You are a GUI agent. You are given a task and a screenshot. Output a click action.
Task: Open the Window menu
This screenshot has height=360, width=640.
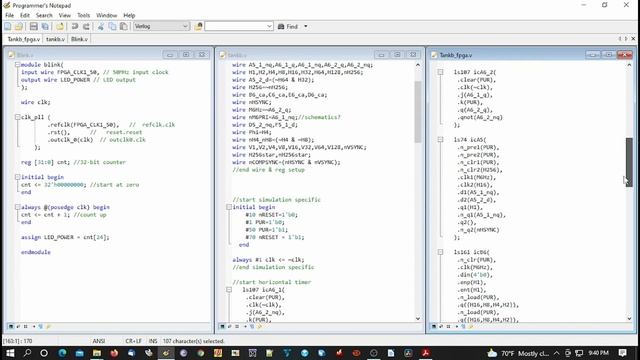[107, 15]
